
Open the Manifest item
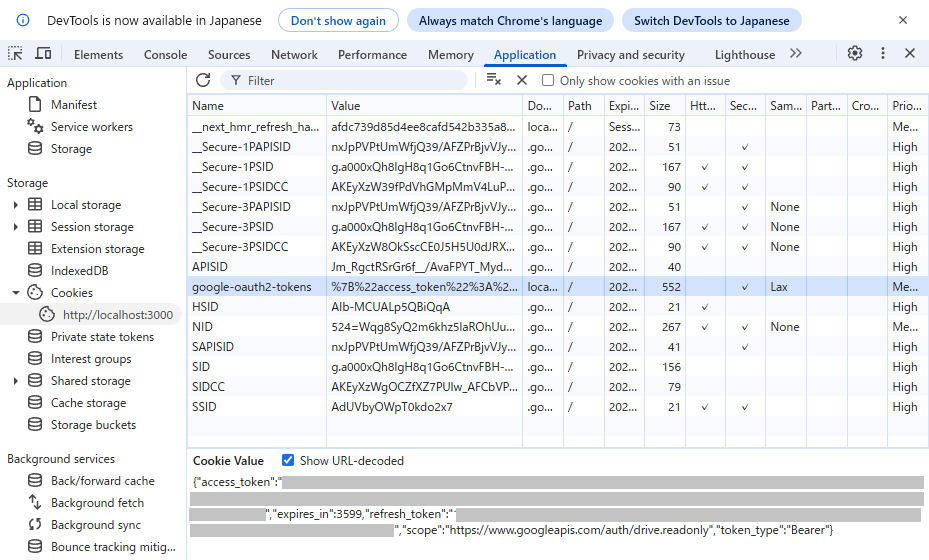(73, 105)
